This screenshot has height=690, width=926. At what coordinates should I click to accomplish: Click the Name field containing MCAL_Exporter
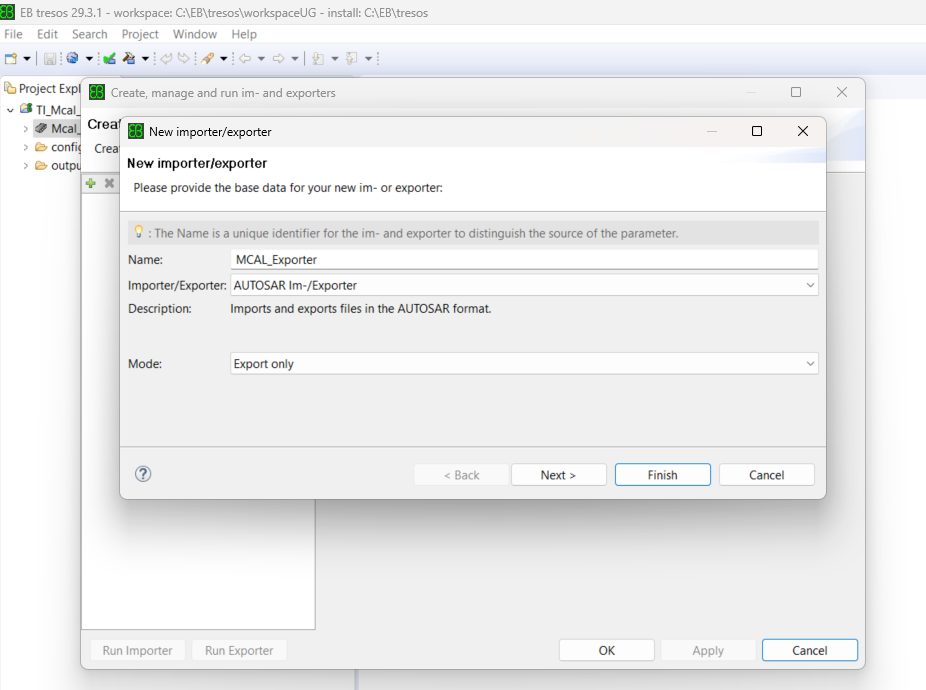point(524,260)
